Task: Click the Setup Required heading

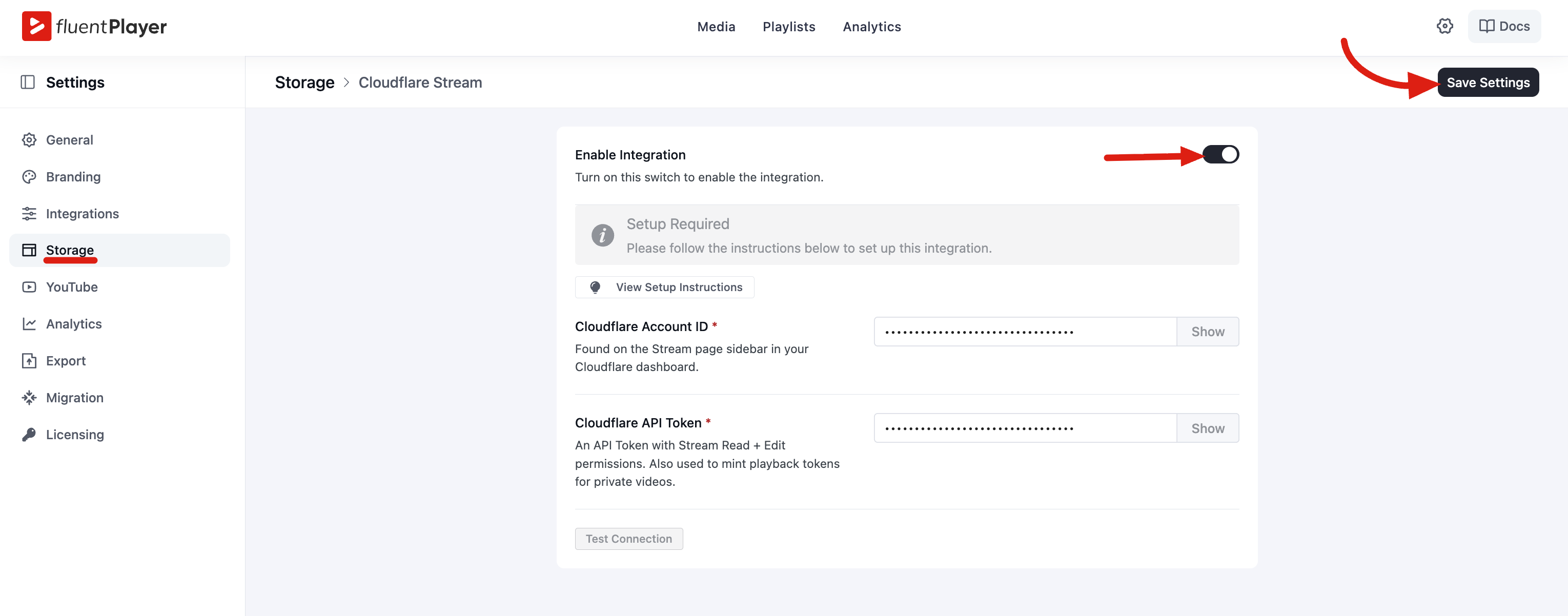Action: 678,224
